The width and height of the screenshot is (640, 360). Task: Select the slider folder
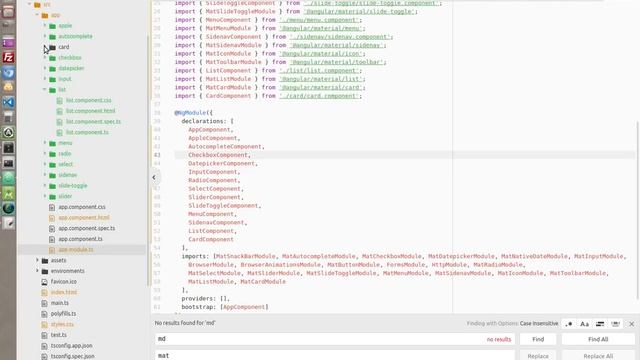click(65, 196)
